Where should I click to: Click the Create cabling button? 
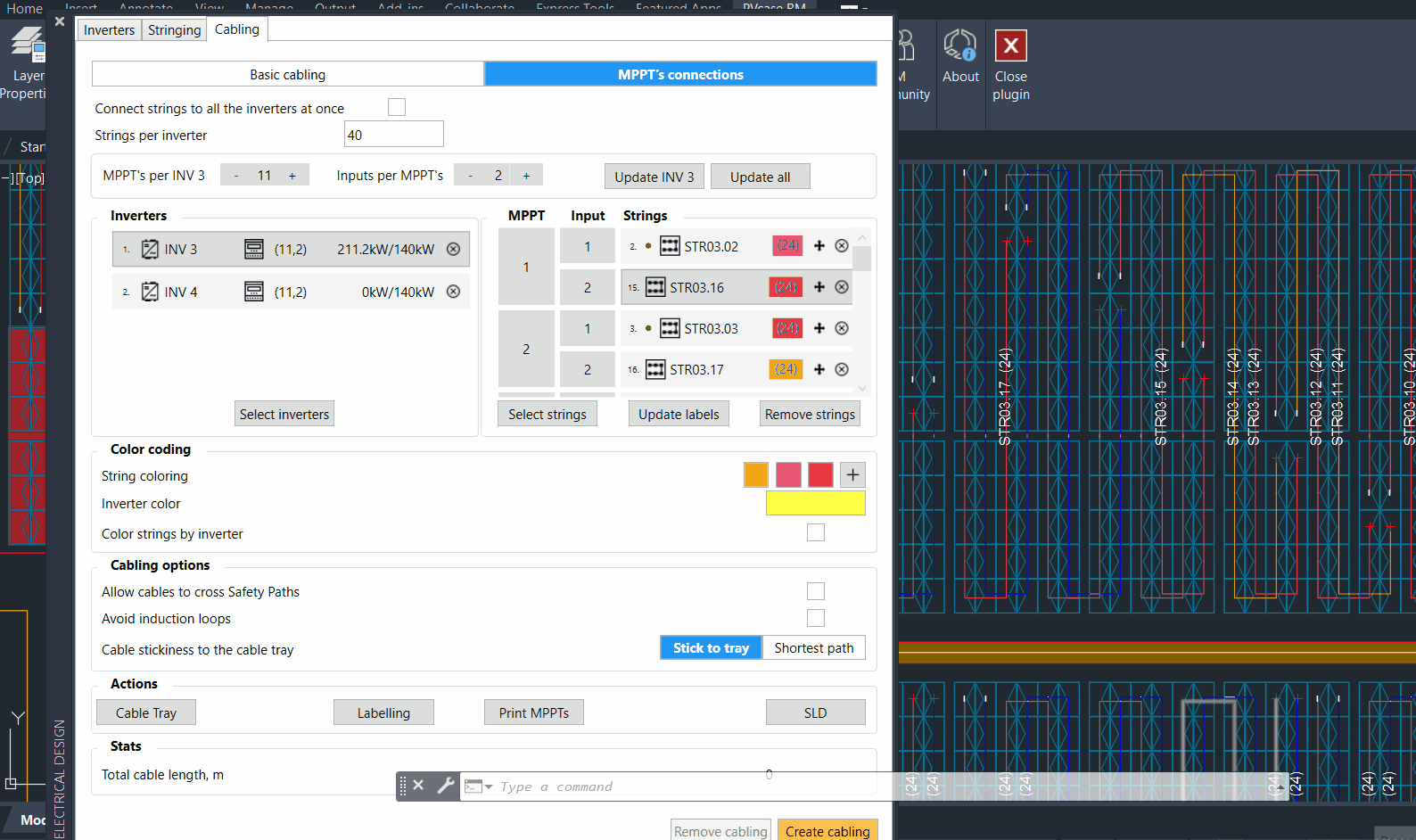point(827,831)
